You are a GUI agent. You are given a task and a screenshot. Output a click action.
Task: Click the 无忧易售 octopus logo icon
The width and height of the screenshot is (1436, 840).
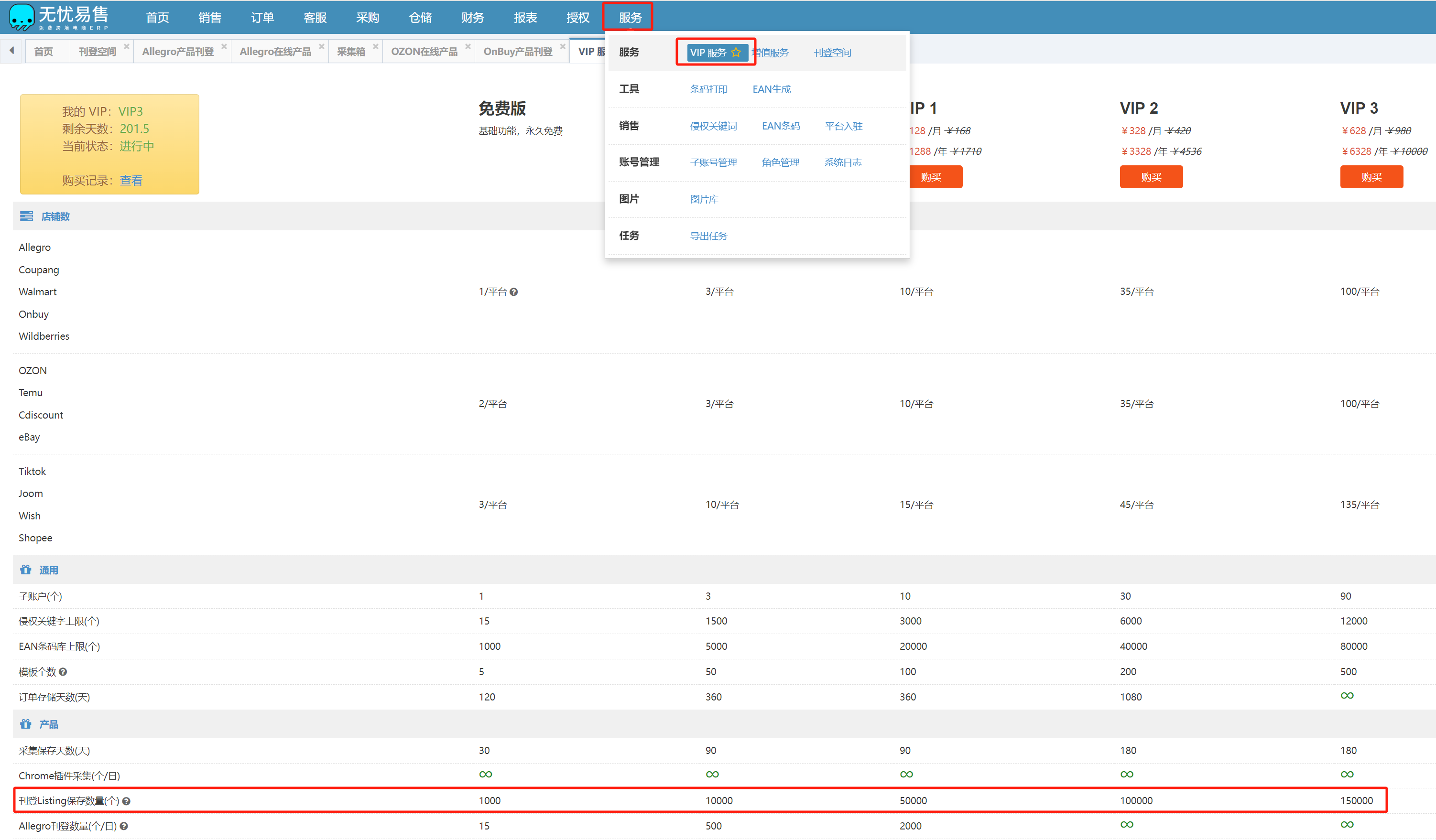(22, 17)
